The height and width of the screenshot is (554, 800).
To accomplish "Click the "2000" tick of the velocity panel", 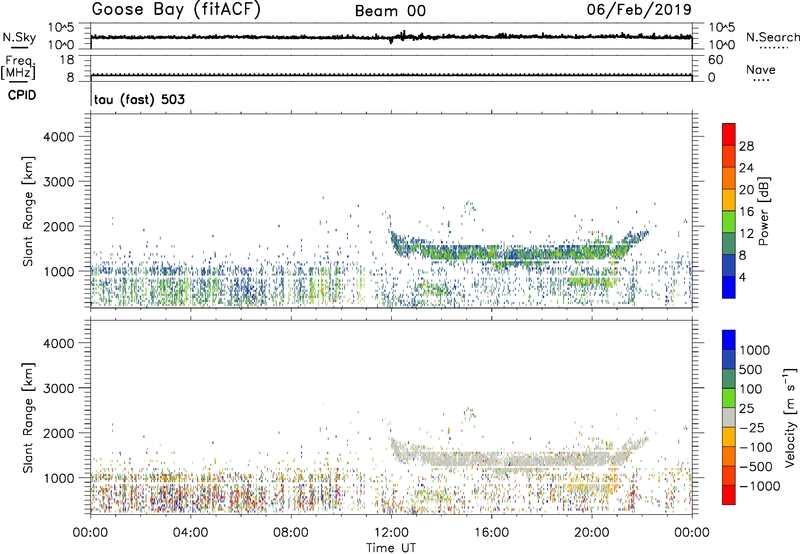I will coord(59,433).
